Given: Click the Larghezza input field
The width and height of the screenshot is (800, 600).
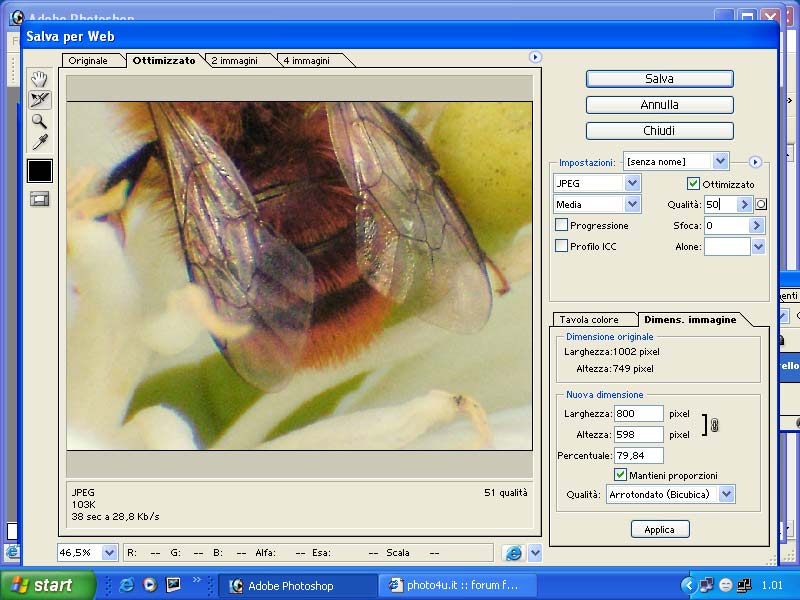Looking at the screenshot, I should pyautogui.click(x=638, y=413).
